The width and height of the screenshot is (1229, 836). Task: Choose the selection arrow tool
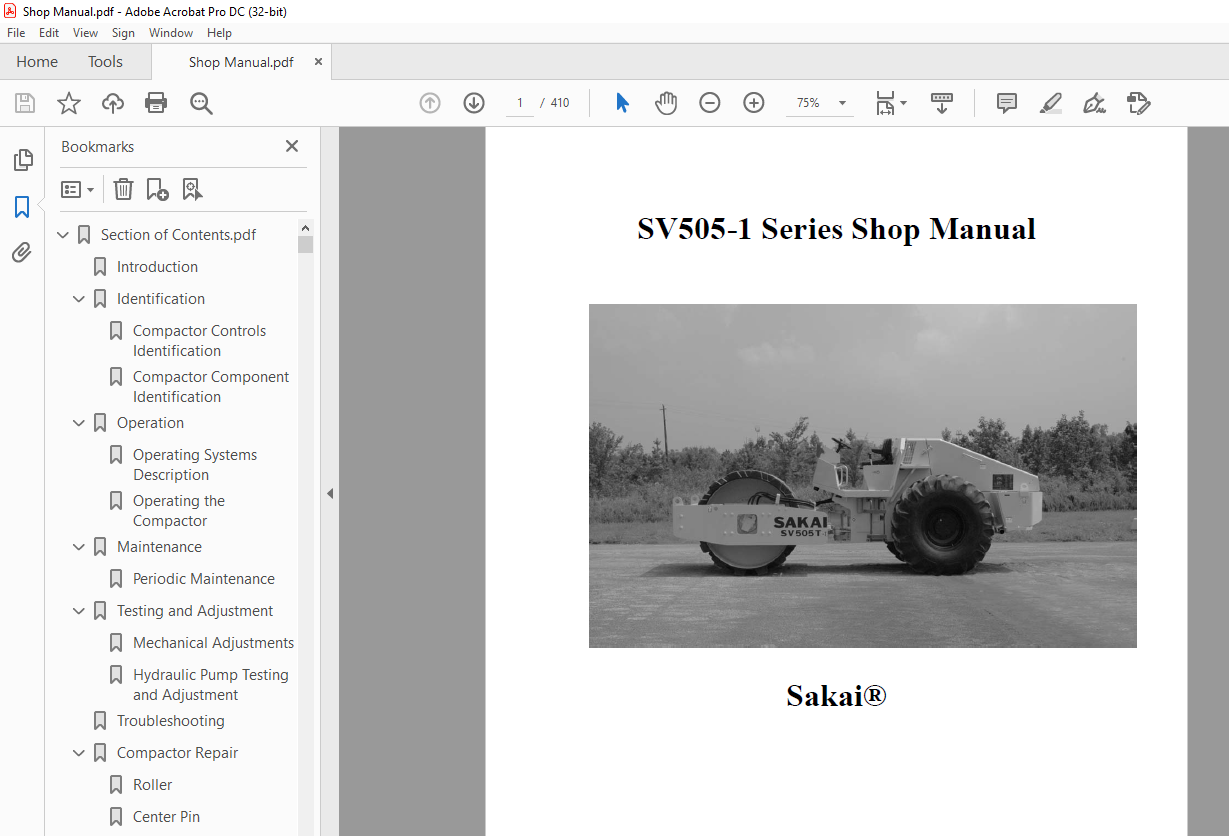(622, 103)
